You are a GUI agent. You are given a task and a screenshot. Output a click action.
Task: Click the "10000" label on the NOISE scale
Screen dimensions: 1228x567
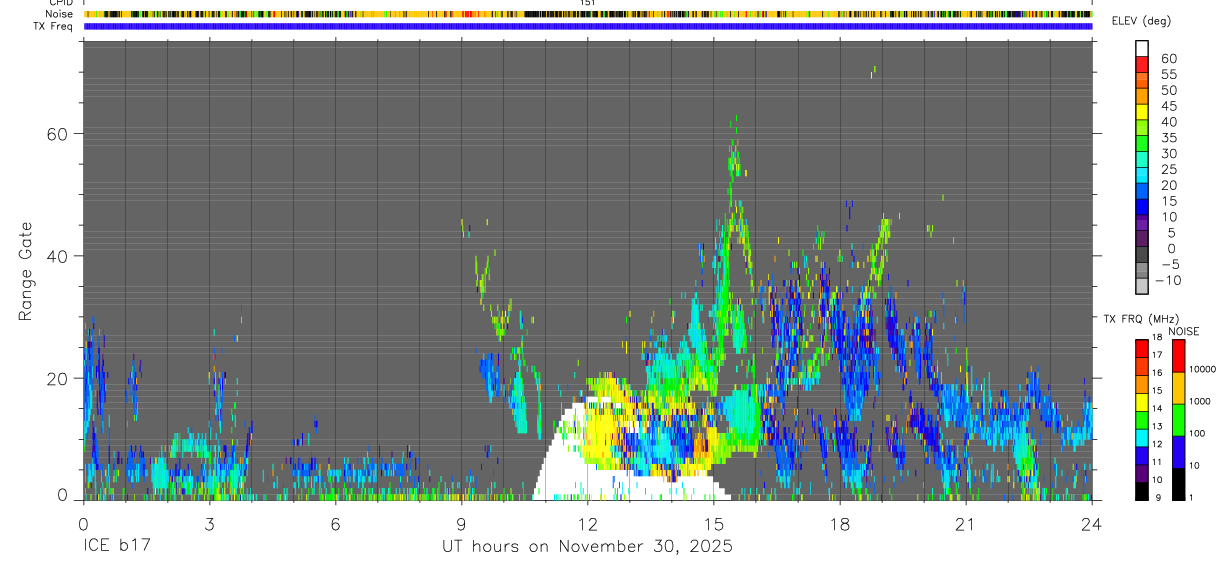coord(1204,369)
